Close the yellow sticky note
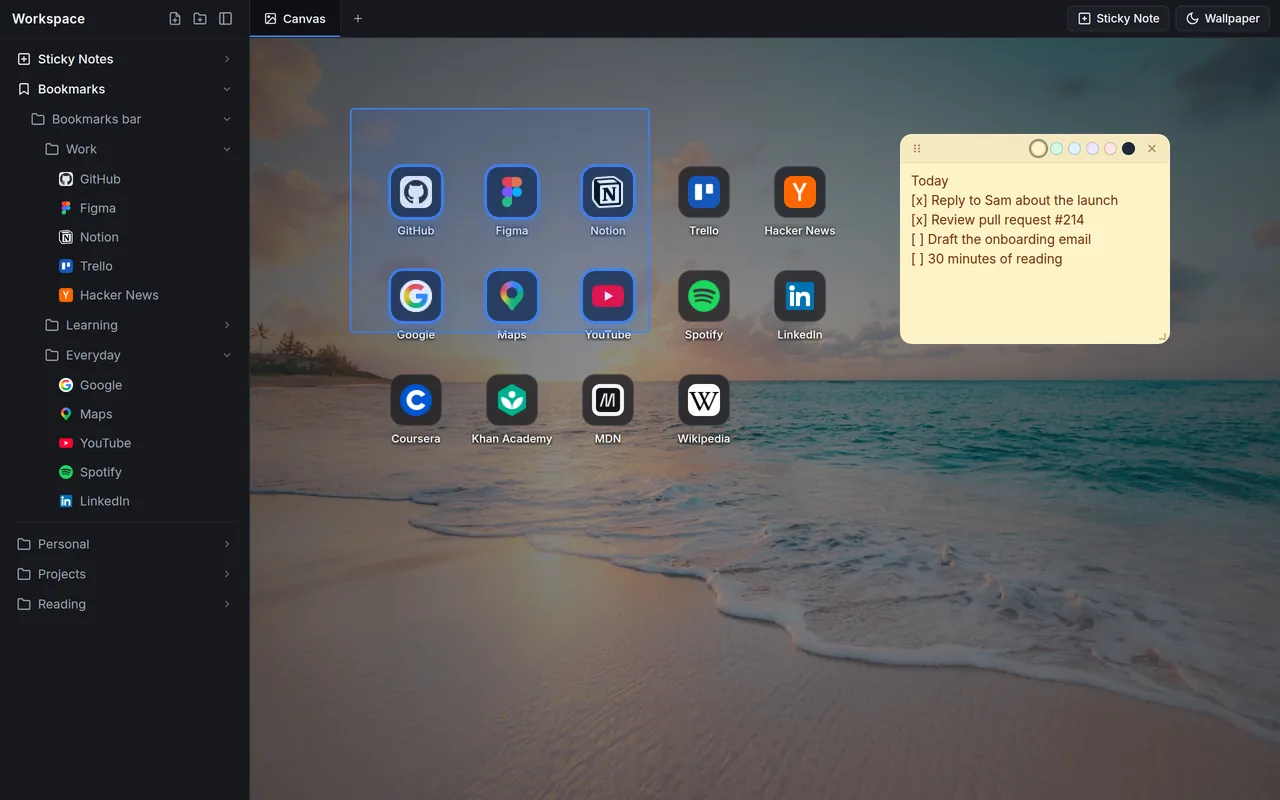Screen dimensions: 1280x800 pos(1152,149)
